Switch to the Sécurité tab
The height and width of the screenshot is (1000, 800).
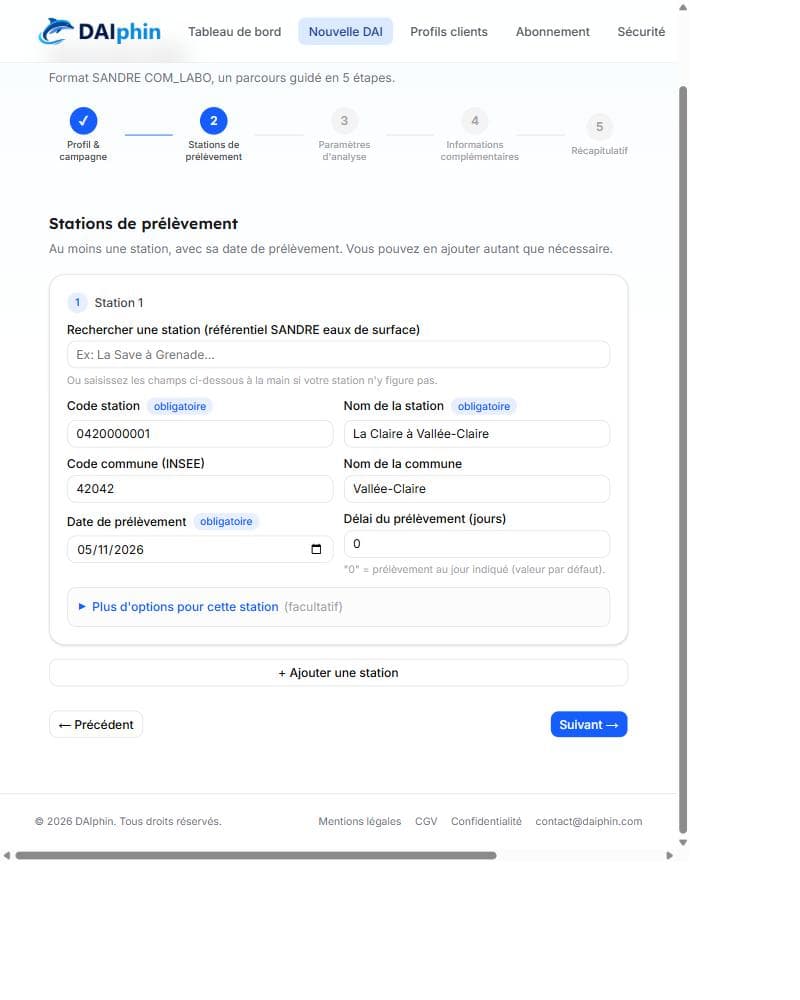[x=641, y=32]
